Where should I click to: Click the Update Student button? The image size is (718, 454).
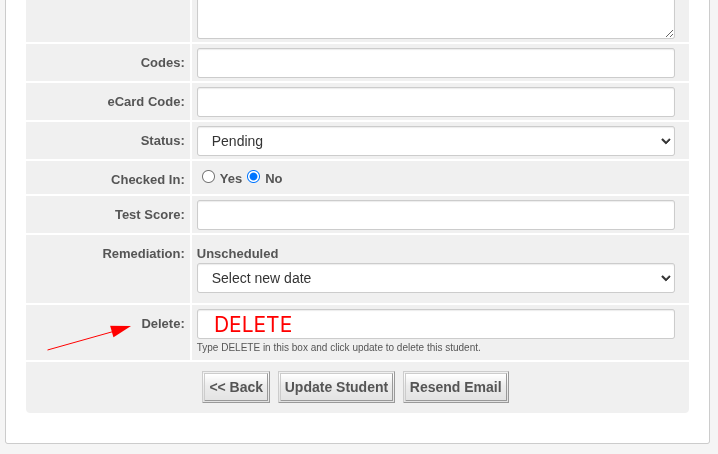point(336,387)
